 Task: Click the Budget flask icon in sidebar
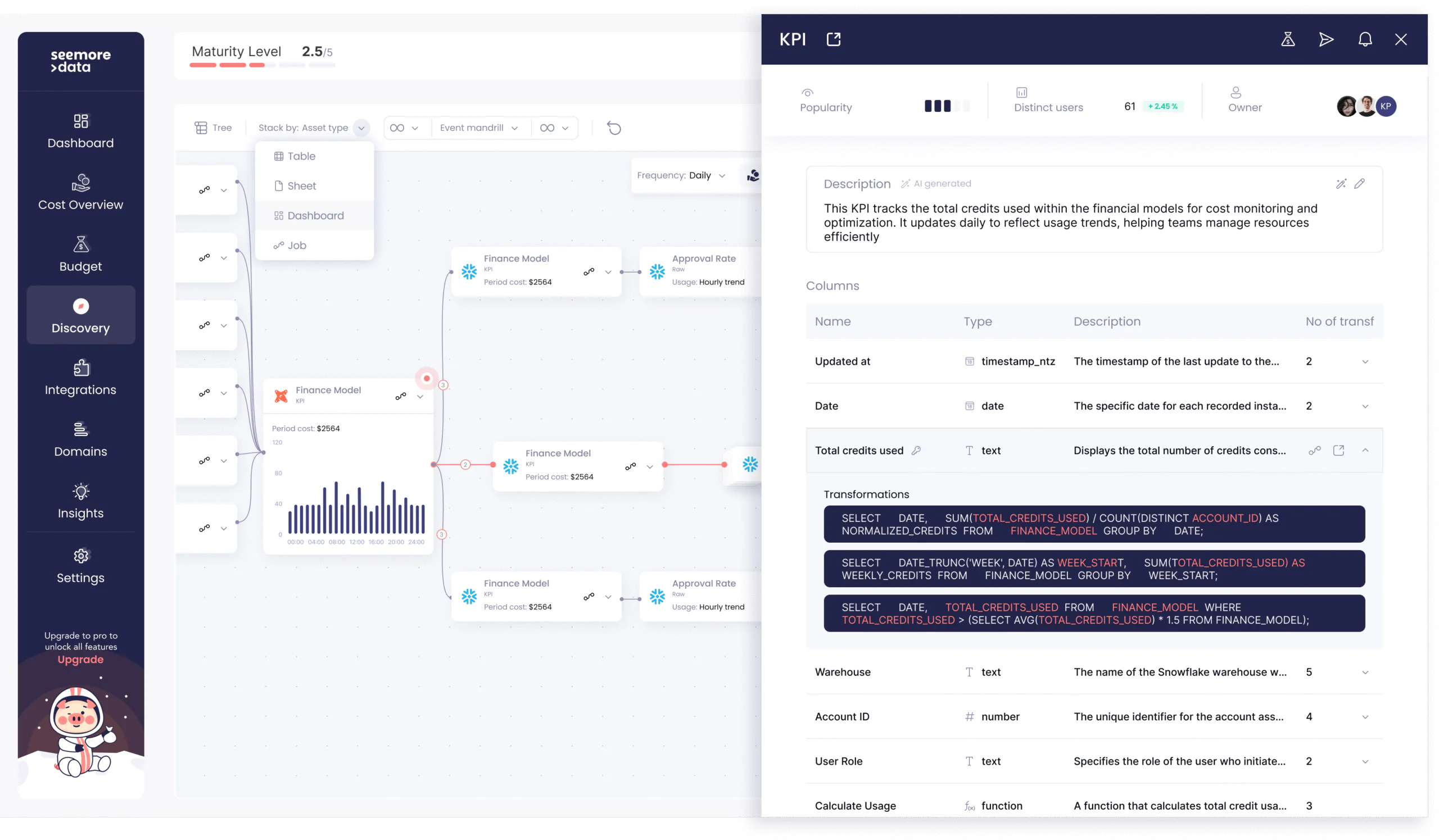click(x=80, y=244)
